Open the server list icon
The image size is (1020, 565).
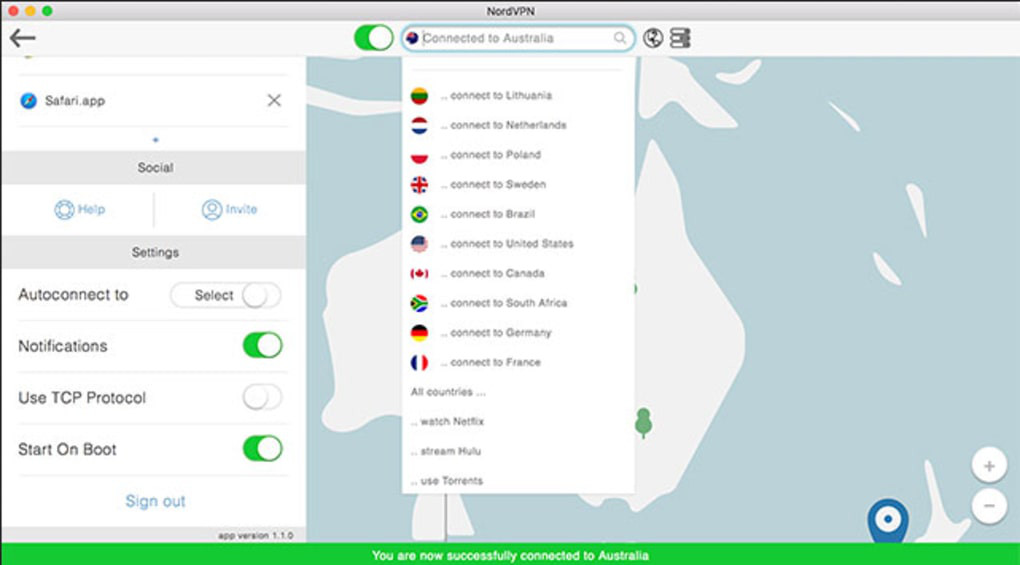tap(680, 38)
